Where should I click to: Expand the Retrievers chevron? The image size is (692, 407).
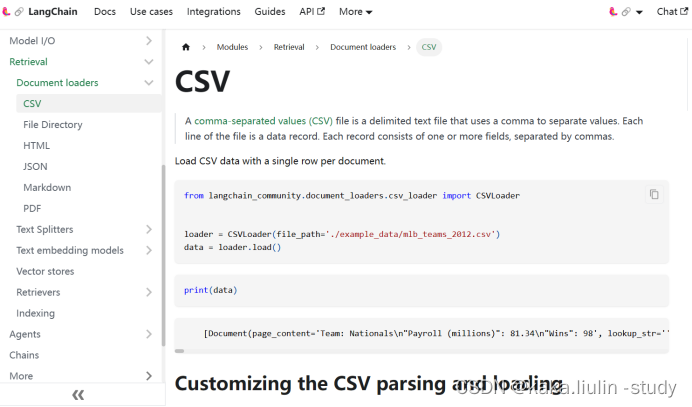[149, 292]
